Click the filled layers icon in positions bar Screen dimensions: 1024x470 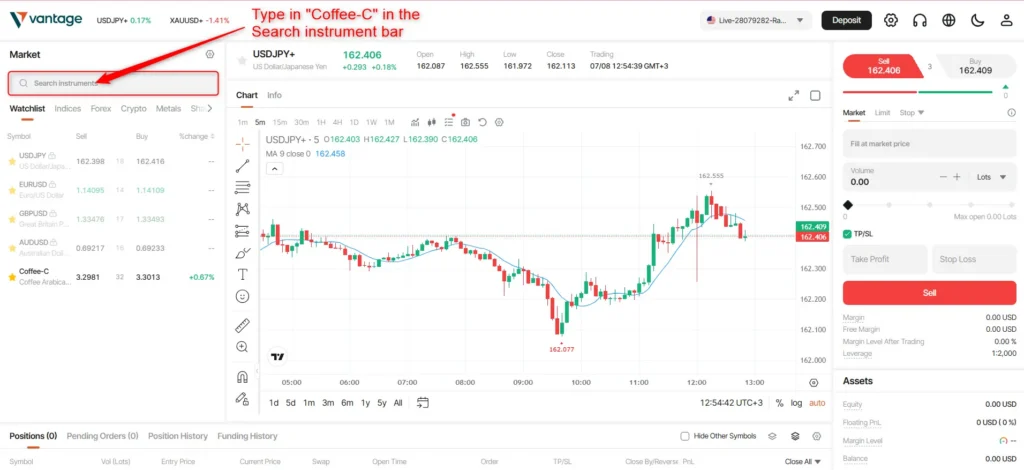pyautogui.click(x=795, y=436)
